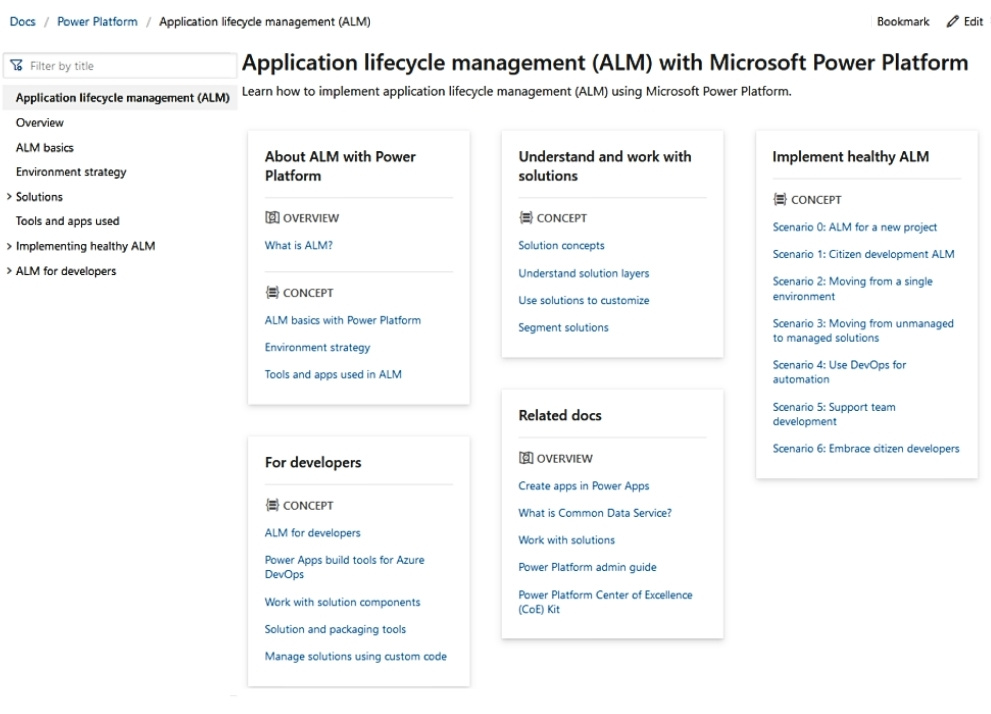
Task: Click the Overview icon in Related docs card
Action: [x=525, y=458]
